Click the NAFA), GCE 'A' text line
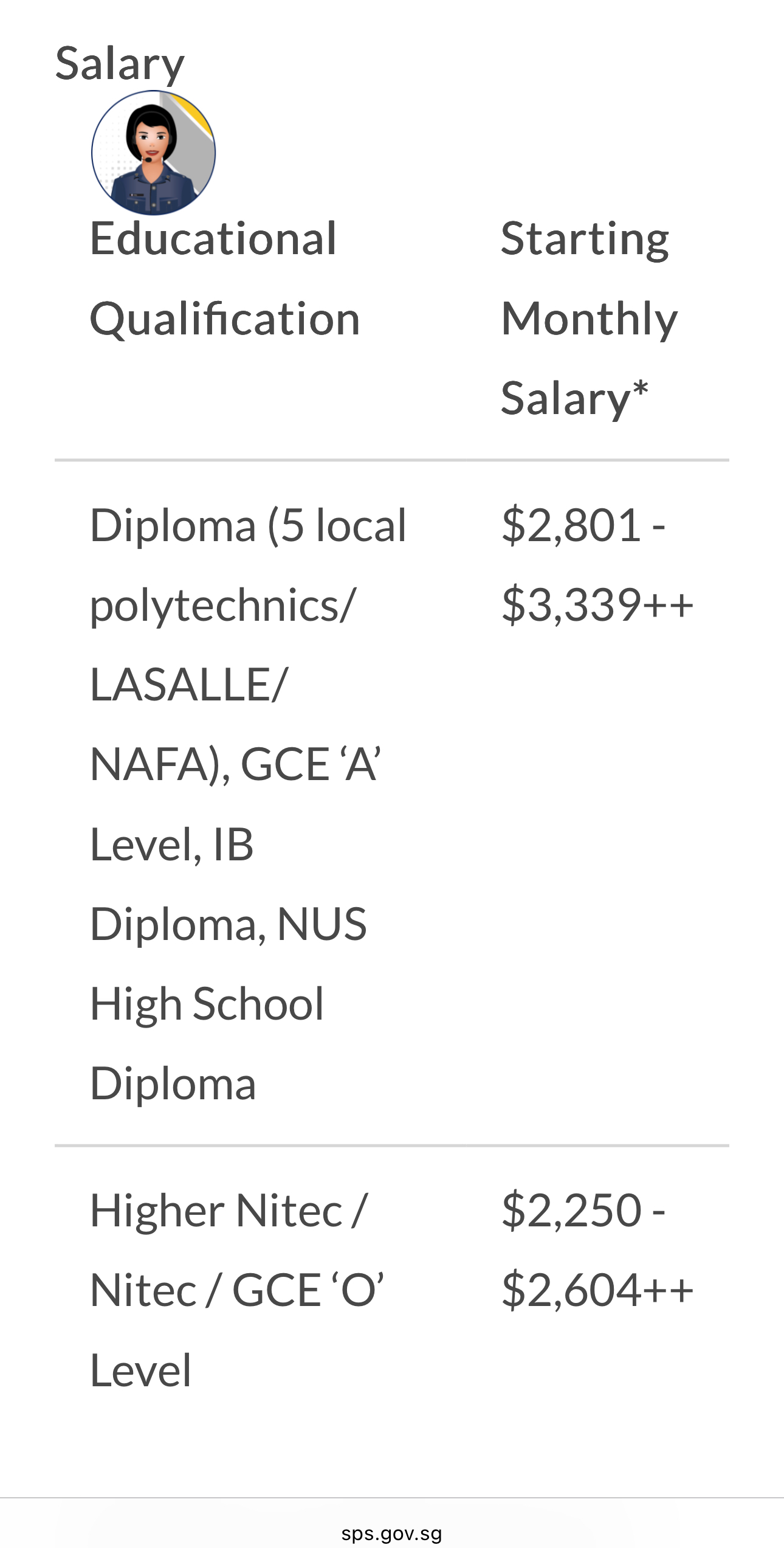The image size is (784, 1548). (x=236, y=764)
